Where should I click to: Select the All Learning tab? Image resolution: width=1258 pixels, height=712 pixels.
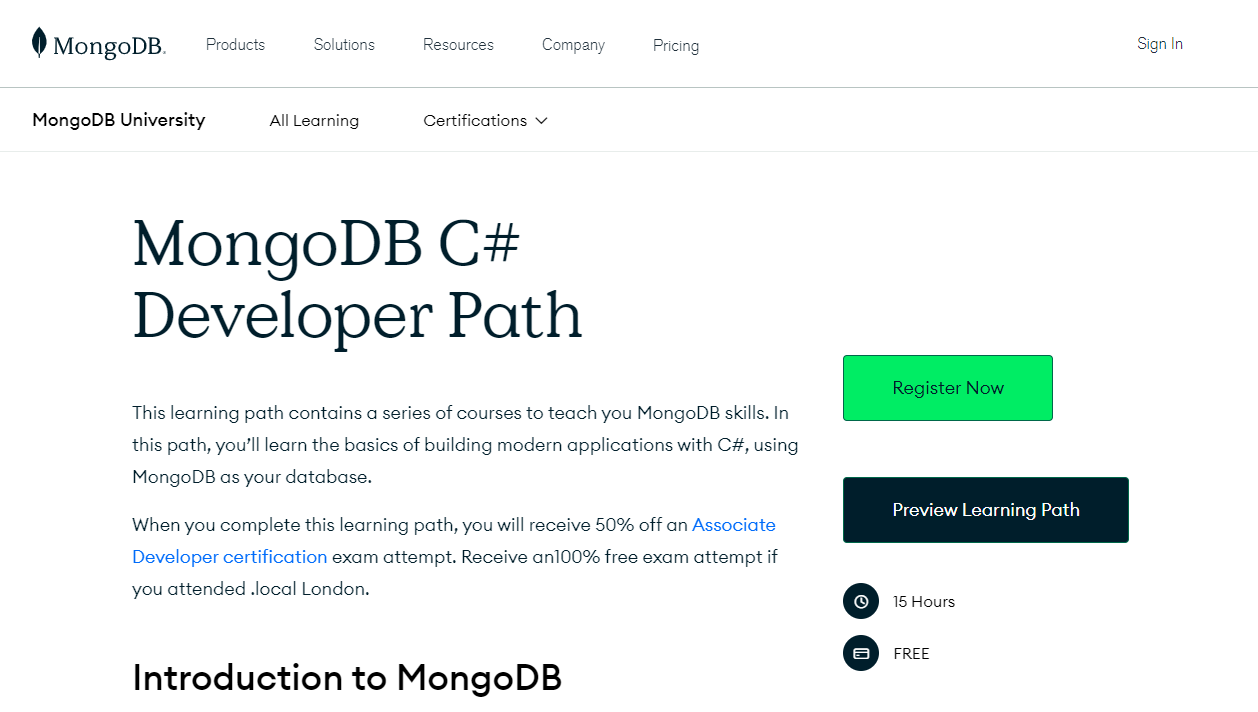(314, 120)
